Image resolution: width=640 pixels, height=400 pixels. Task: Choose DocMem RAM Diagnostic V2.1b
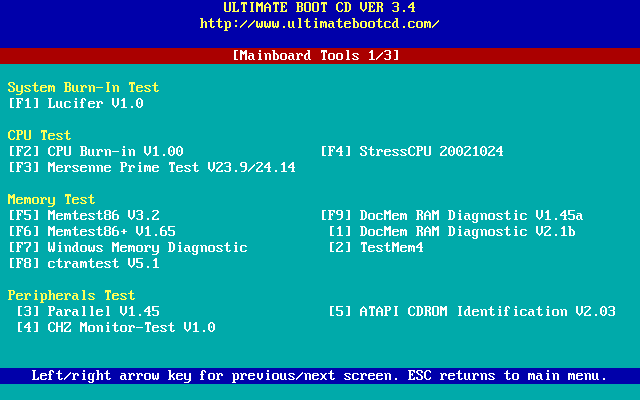pos(452,231)
